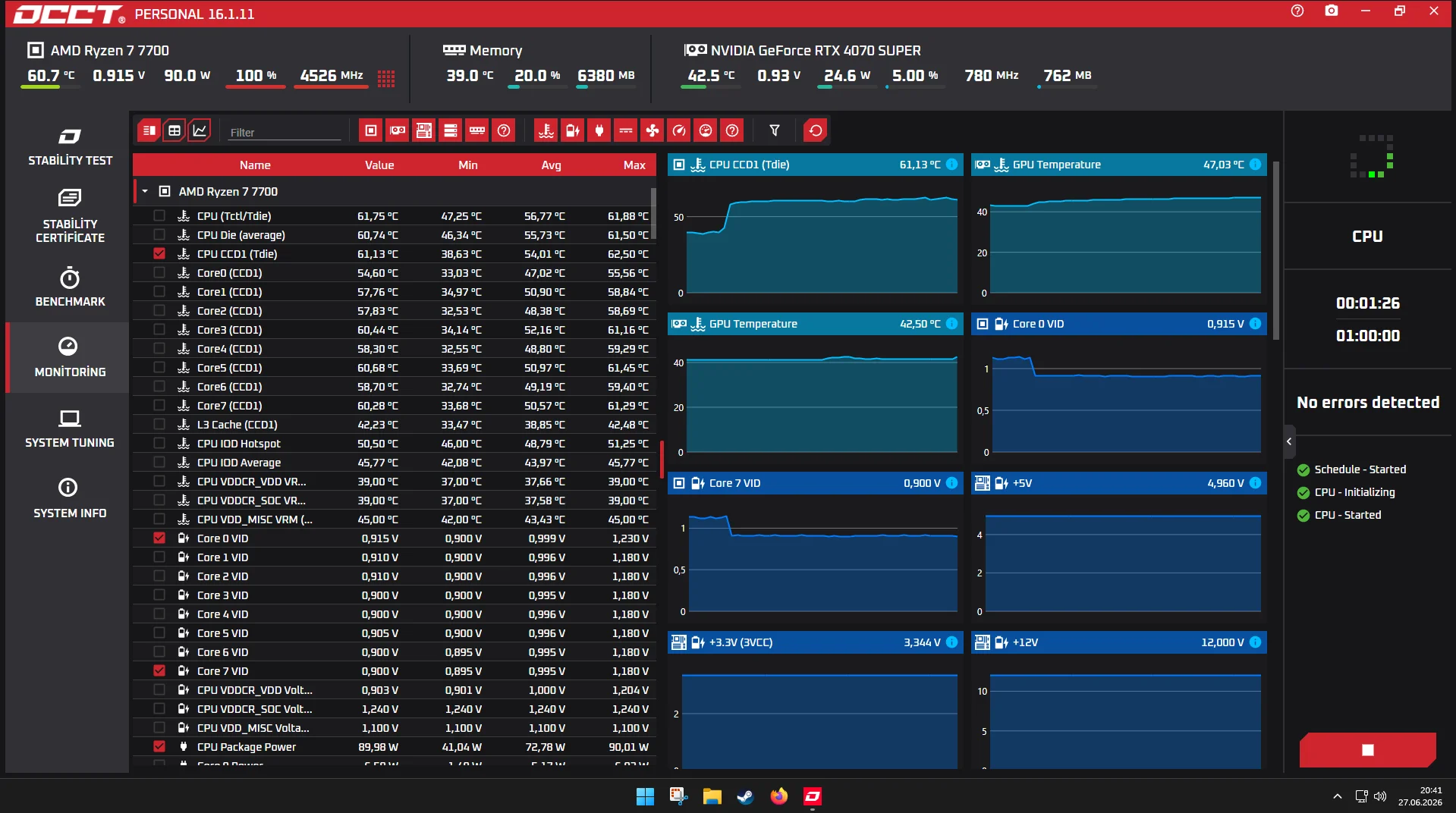This screenshot has width=1456, height=813.
Task: Open the volume control in system tray
Action: click(x=1380, y=796)
